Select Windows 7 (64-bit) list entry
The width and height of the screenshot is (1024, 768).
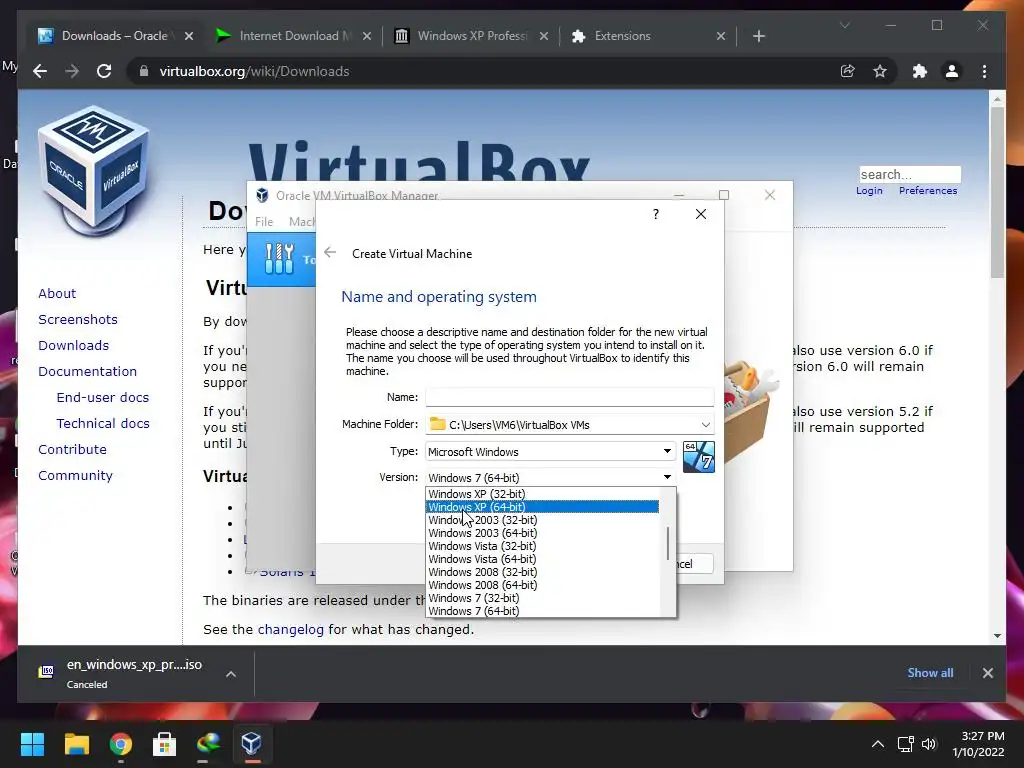(x=543, y=611)
